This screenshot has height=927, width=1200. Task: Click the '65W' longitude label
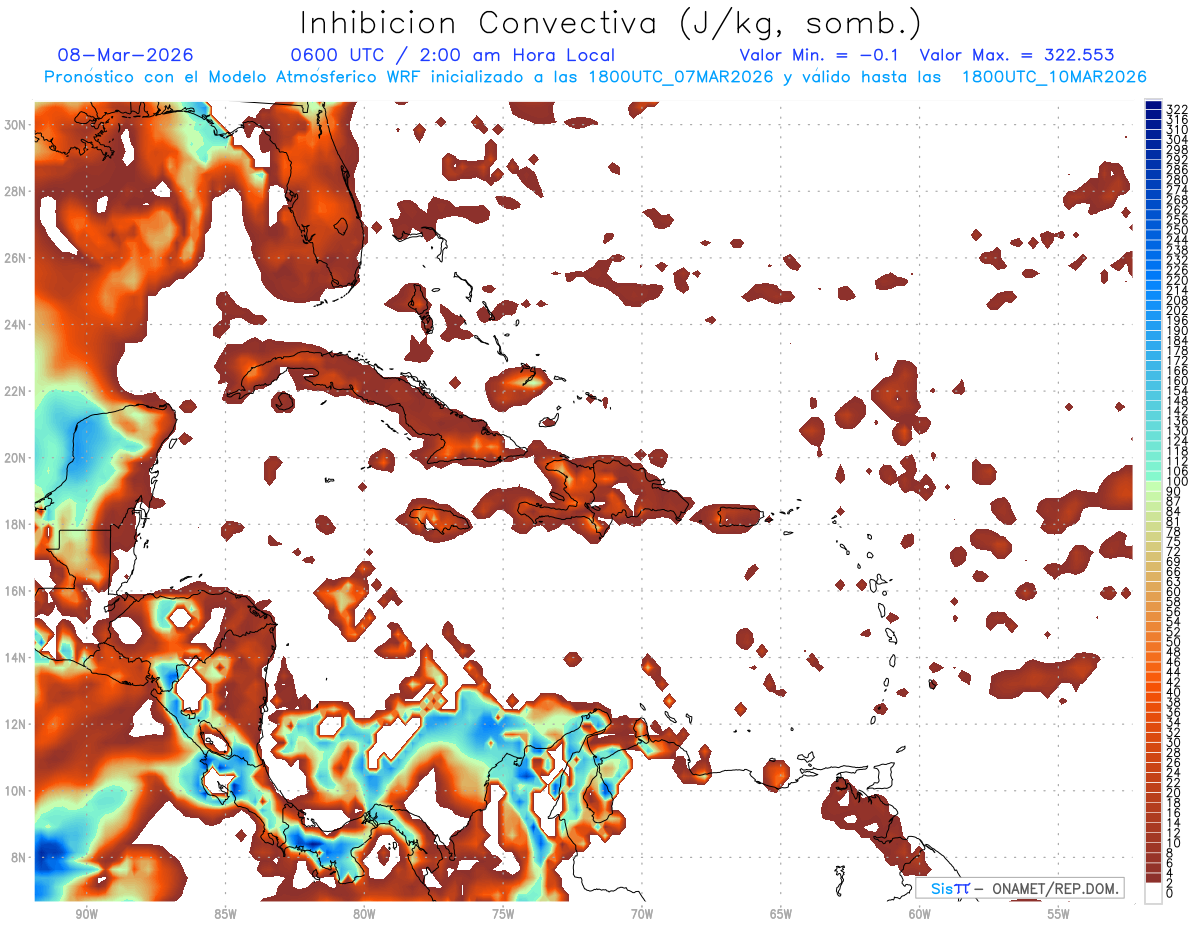(x=781, y=914)
